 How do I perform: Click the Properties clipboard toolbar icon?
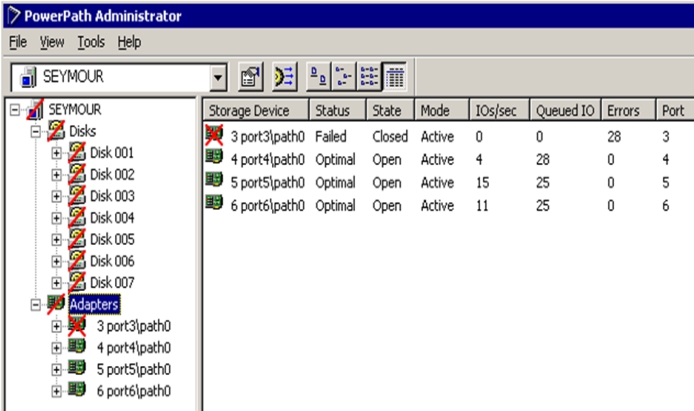pyautogui.click(x=251, y=77)
